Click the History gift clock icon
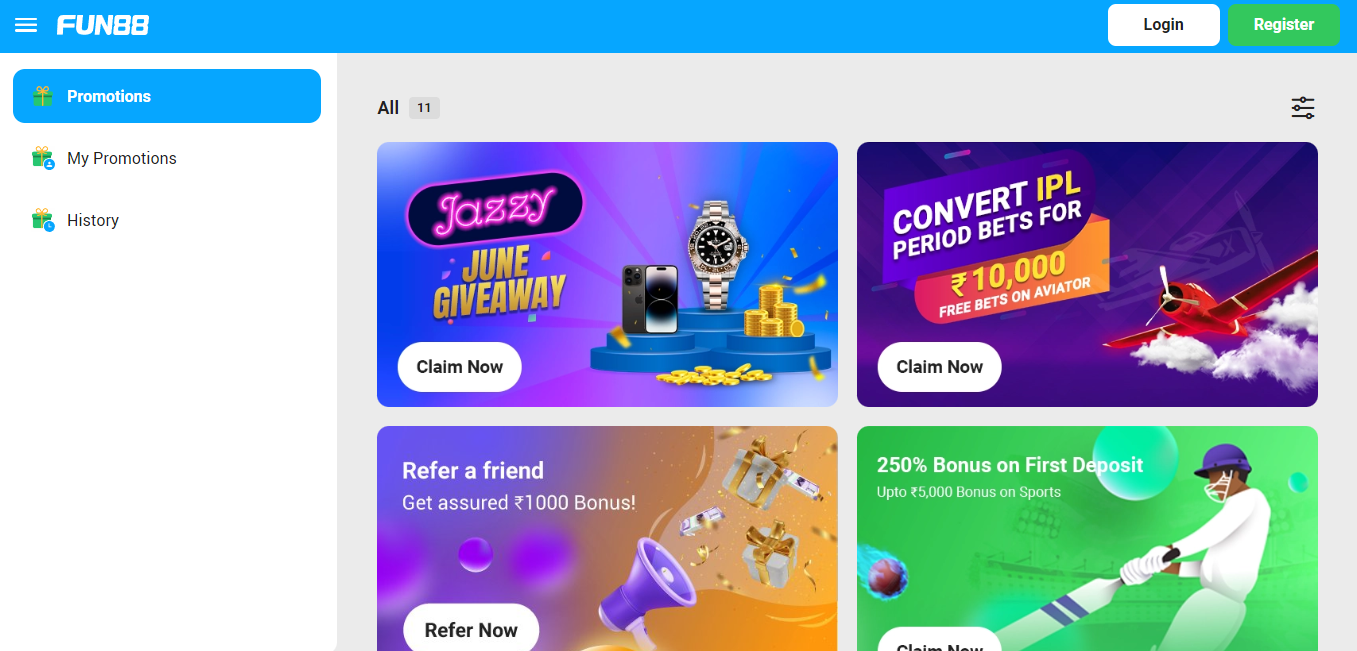This screenshot has width=1357, height=651. point(42,220)
